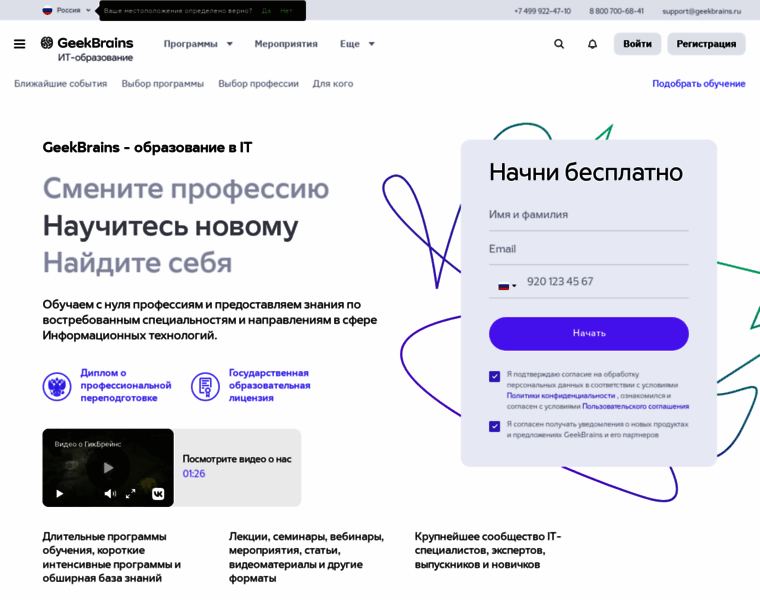Screen dimensions: 760x600
Task: Focus the Email input field
Action: (588, 249)
